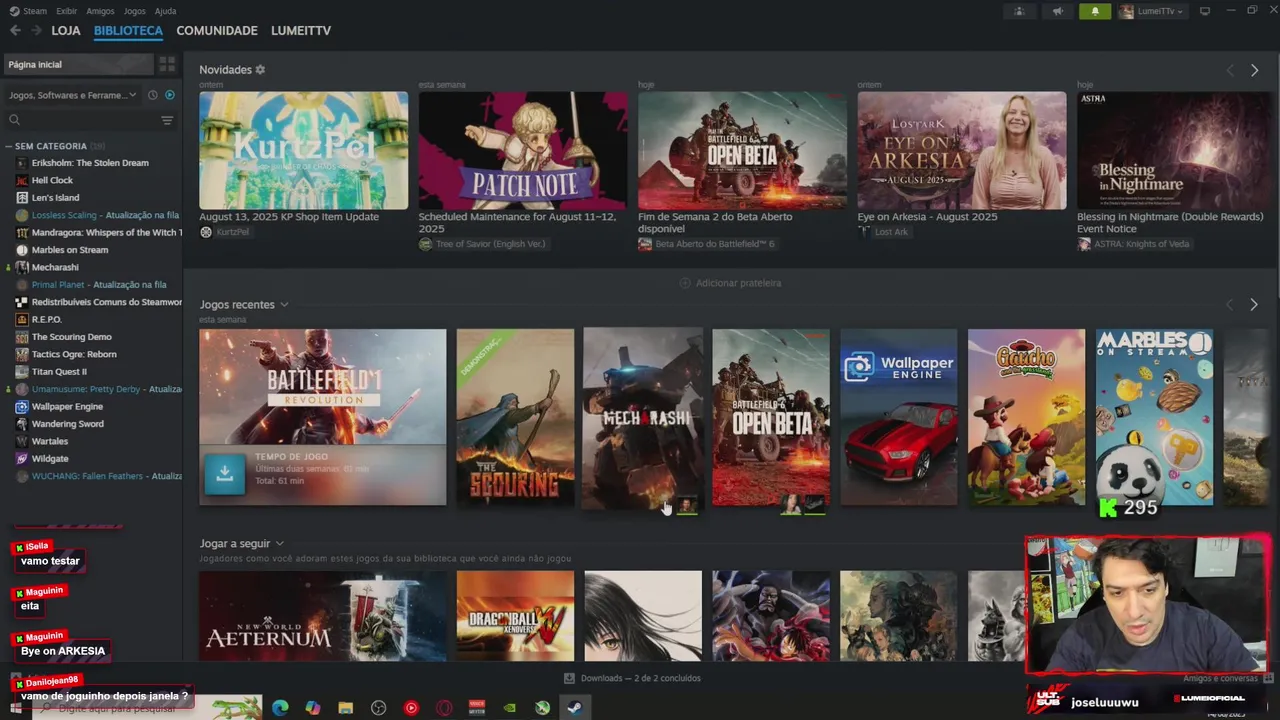Open advanced filter options icon in sidebar
The image size is (1280, 720).
point(167,120)
